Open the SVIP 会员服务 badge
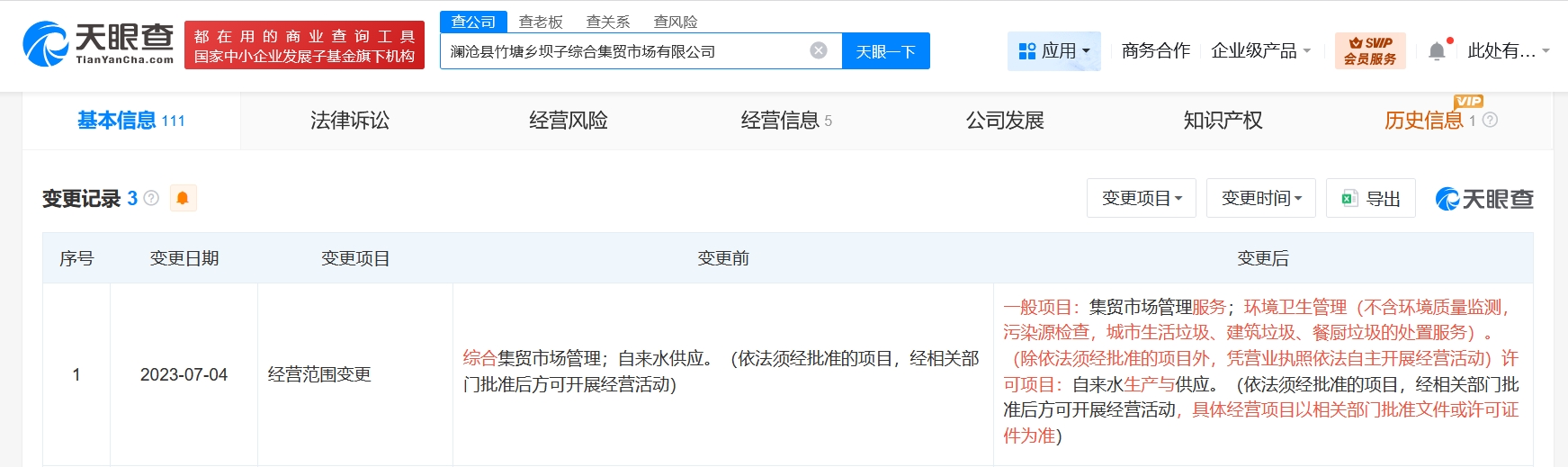Image resolution: width=1568 pixels, height=467 pixels. [1369, 50]
